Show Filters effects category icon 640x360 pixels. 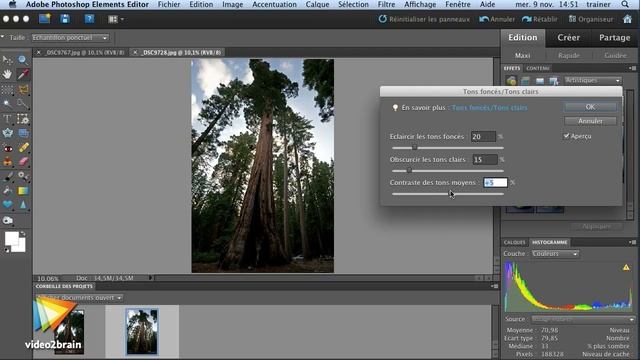511,80
